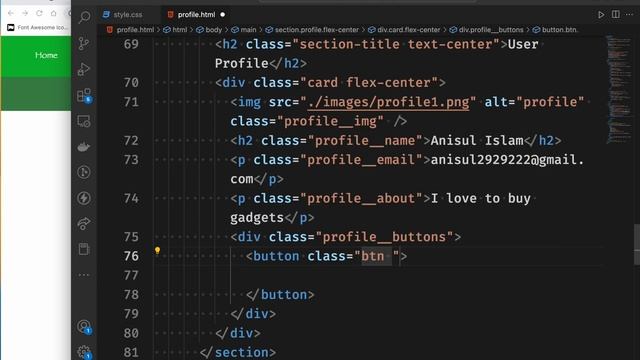Open editor More Actions menu
This screenshot has width=640, height=360.
pyautogui.click(x=629, y=14)
